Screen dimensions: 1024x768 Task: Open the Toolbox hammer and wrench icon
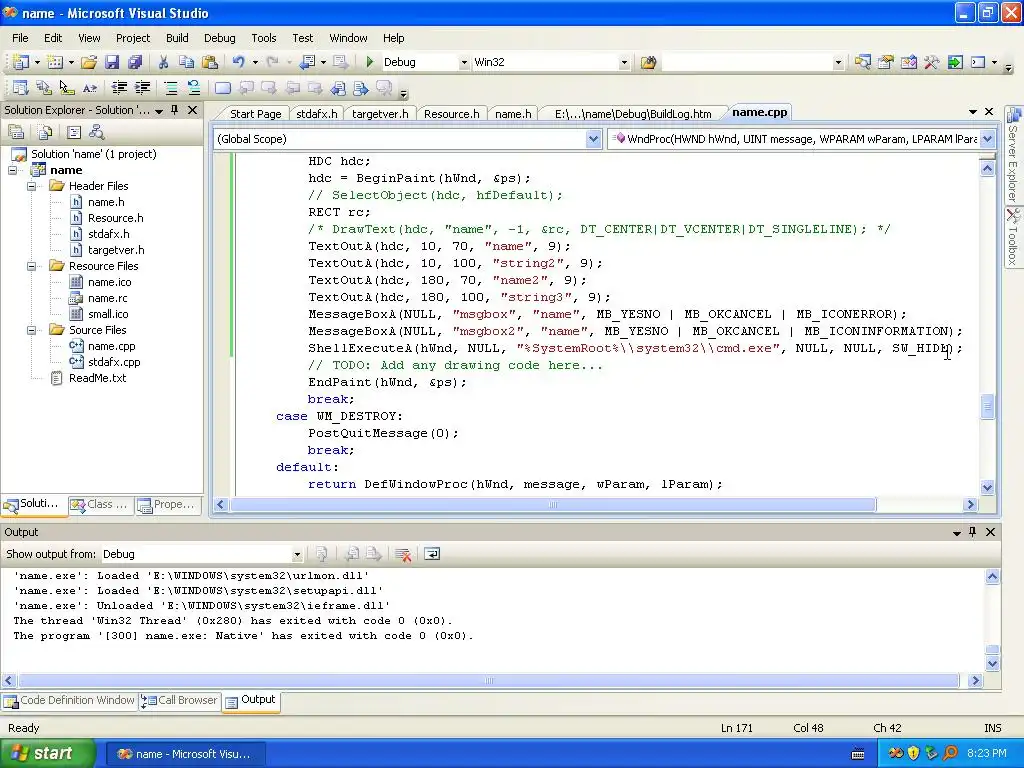pyautogui.click(x=932, y=62)
